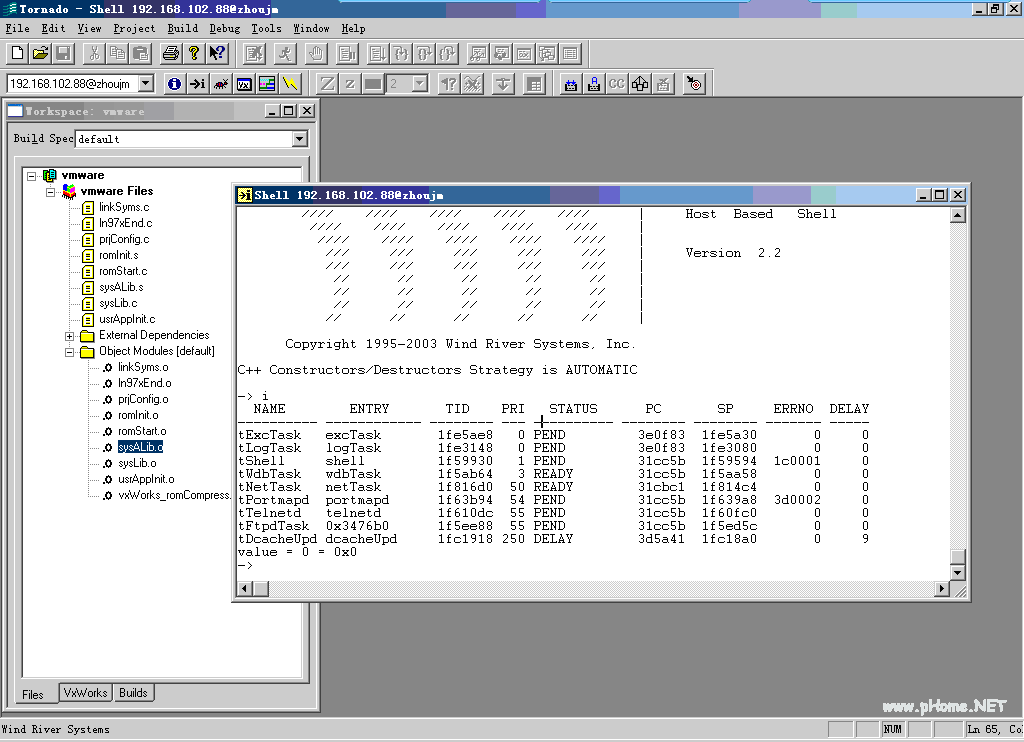This screenshot has width=1024, height=742.
Task: Open About via yellow question mark icon
Action: pyautogui.click(x=194, y=54)
